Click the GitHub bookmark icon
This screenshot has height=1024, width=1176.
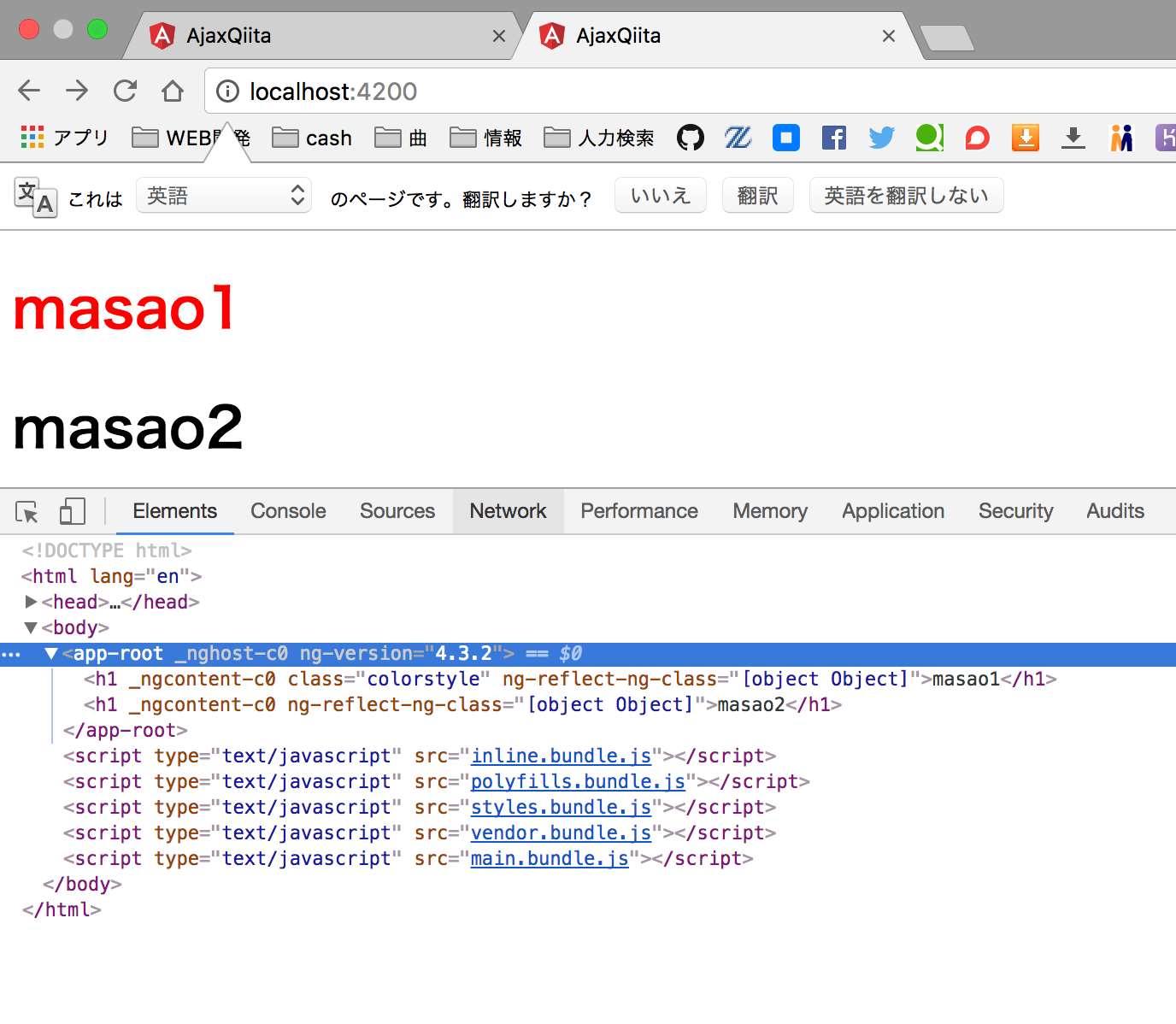(691, 138)
